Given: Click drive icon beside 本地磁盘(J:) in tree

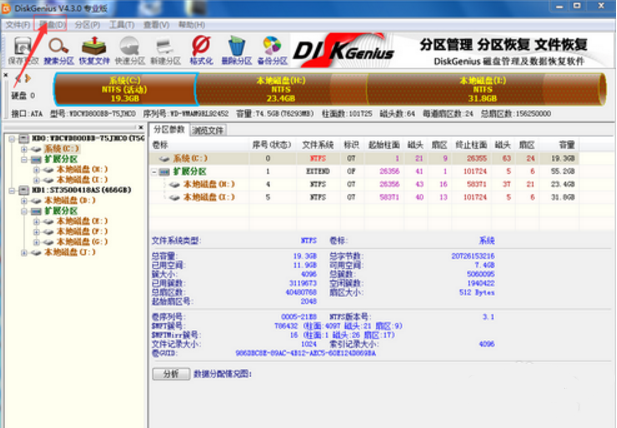Looking at the screenshot, I should pyautogui.click(x=36, y=252).
